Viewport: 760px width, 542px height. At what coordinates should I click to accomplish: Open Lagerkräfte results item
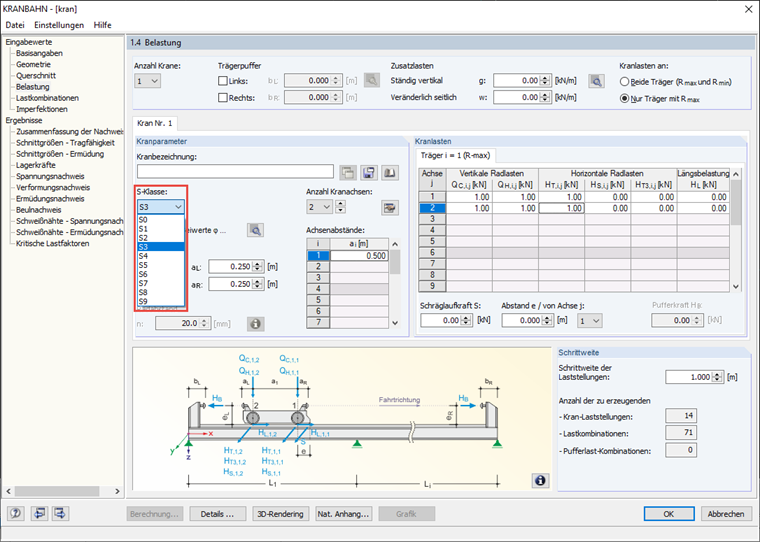(35, 165)
